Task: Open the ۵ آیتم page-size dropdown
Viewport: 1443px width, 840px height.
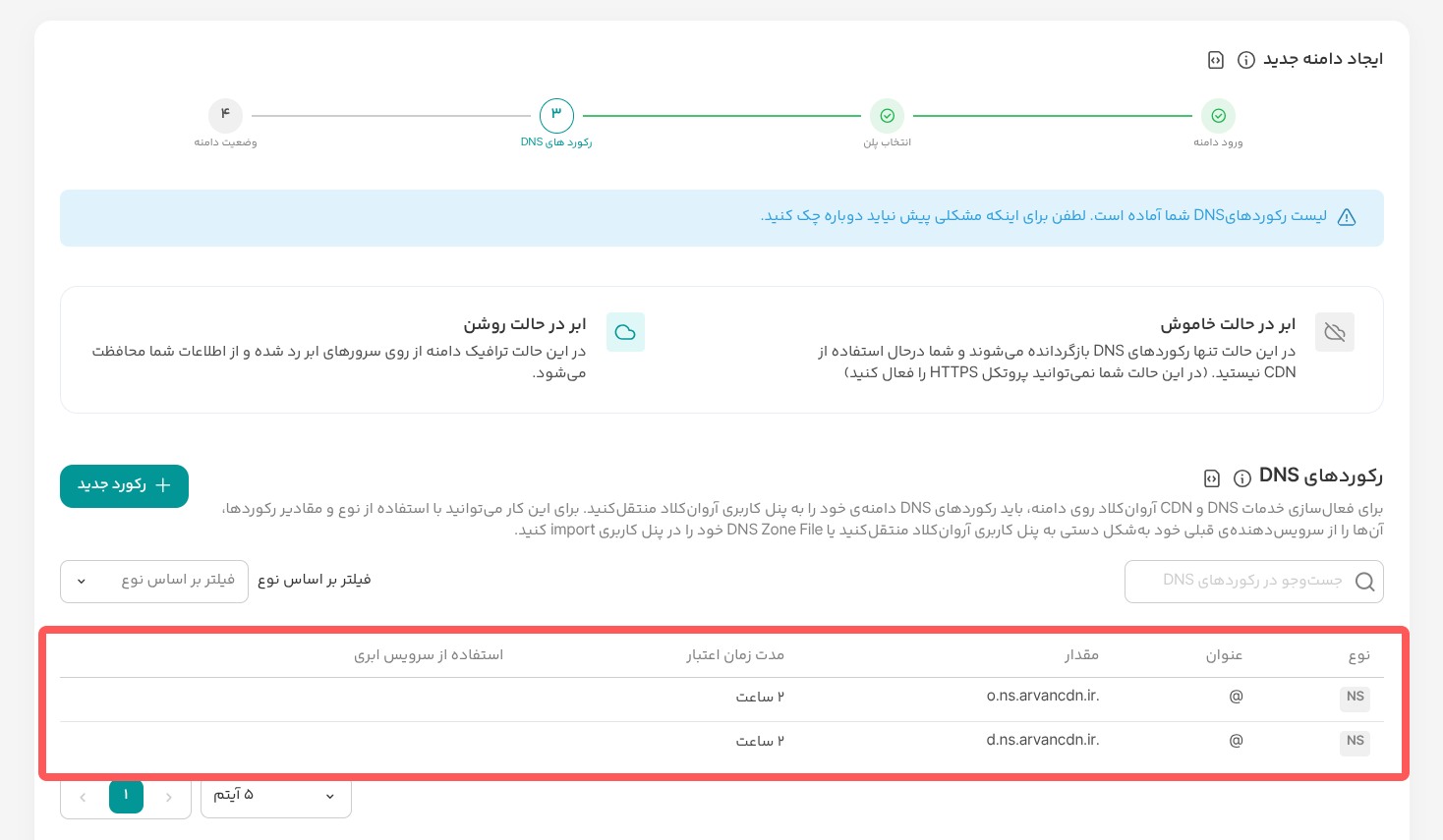Action: tap(276, 796)
